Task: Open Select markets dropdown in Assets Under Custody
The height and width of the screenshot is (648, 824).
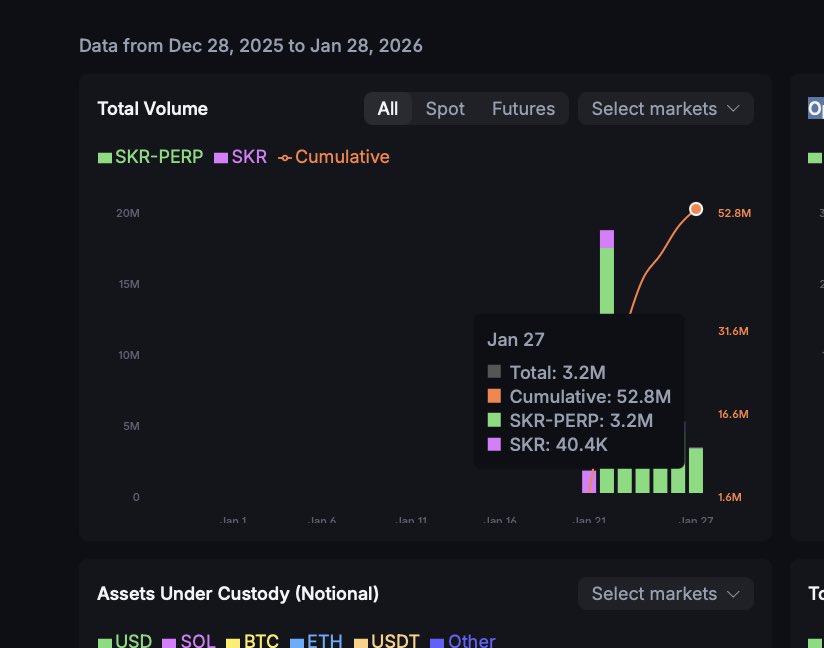Action: (654, 594)
